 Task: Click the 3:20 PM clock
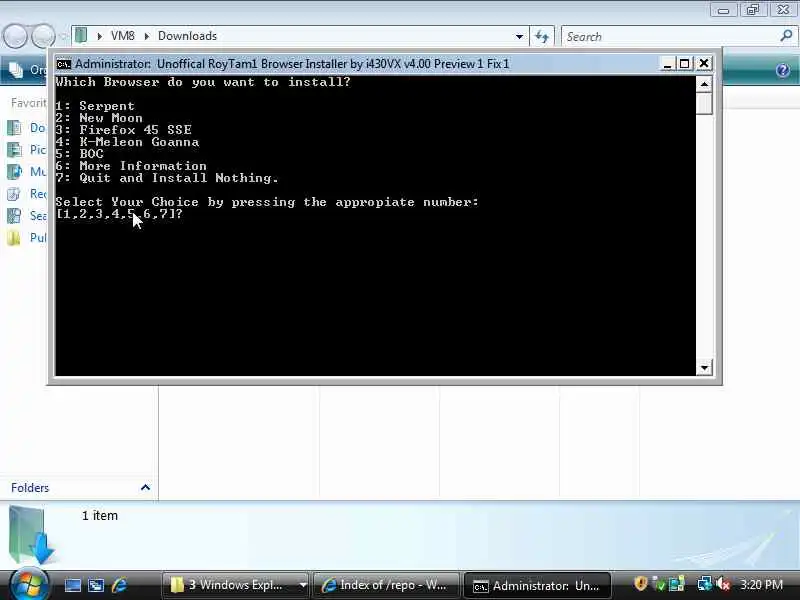tap(761, 585)
